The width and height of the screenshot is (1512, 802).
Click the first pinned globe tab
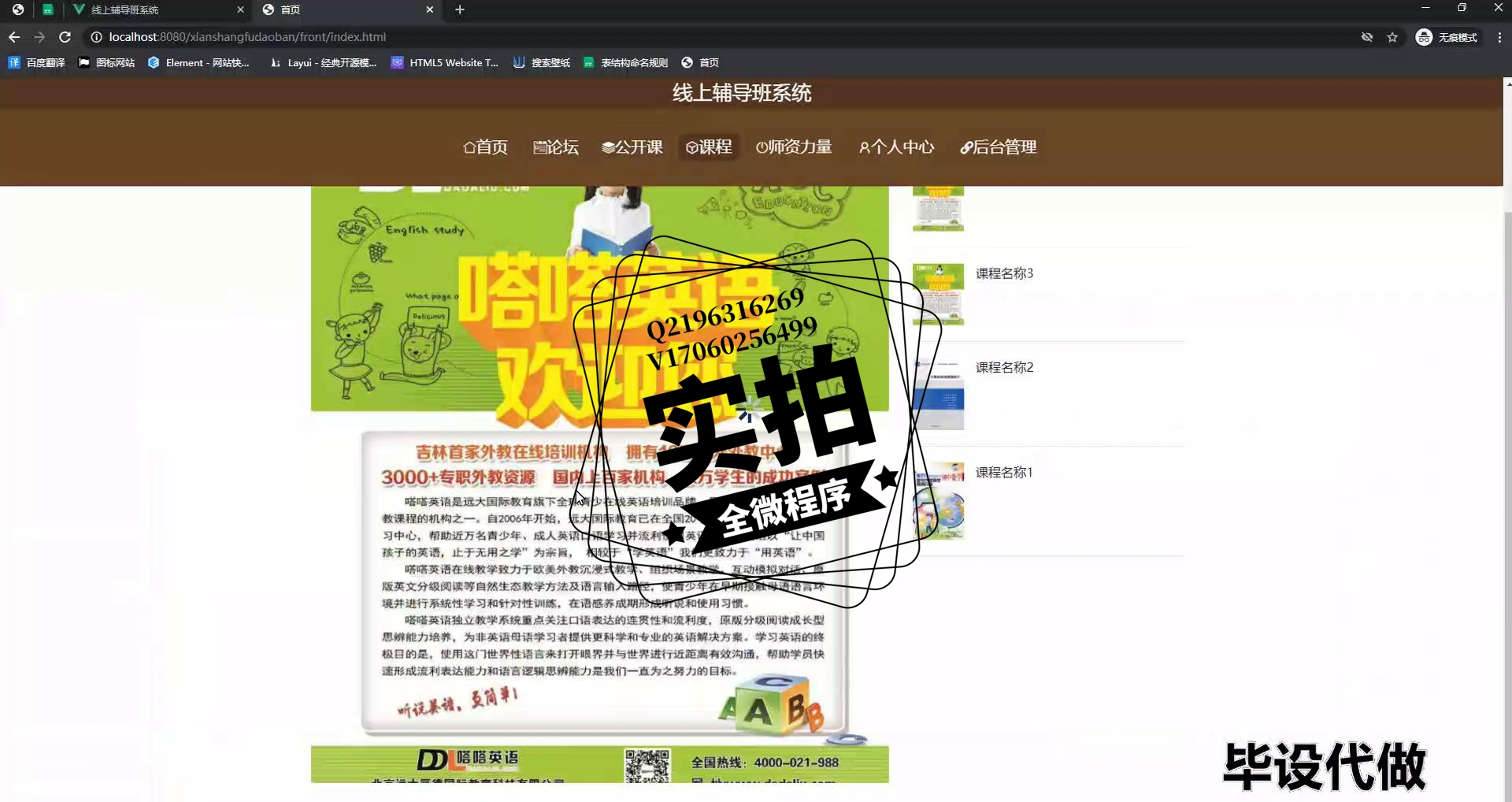pyautogui.click(x=17, y=9)
